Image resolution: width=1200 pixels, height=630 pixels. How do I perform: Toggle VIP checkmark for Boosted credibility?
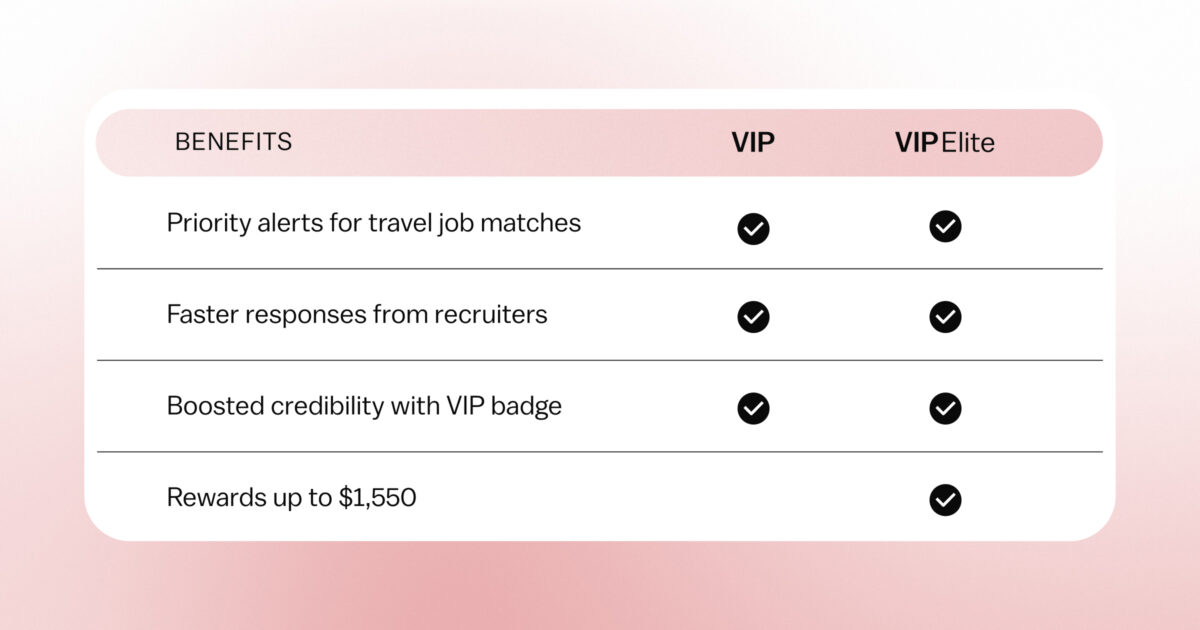coord(753,408)
